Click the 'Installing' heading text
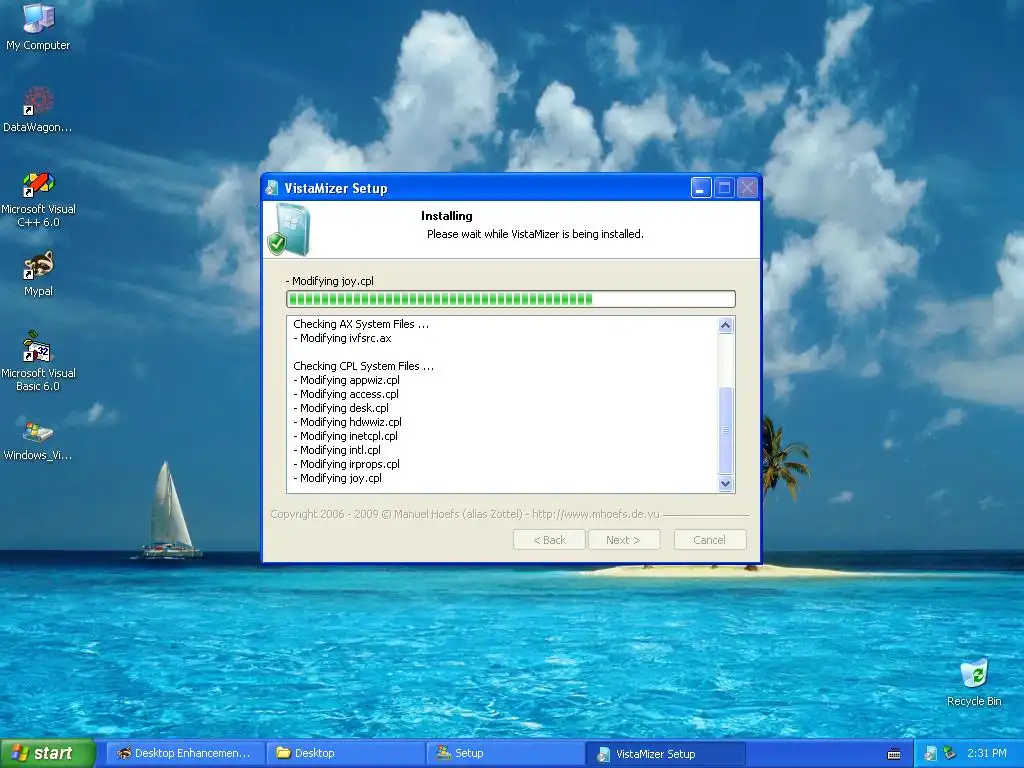Viewport: 1024px width, 768px height. click(x=447, y=216)
